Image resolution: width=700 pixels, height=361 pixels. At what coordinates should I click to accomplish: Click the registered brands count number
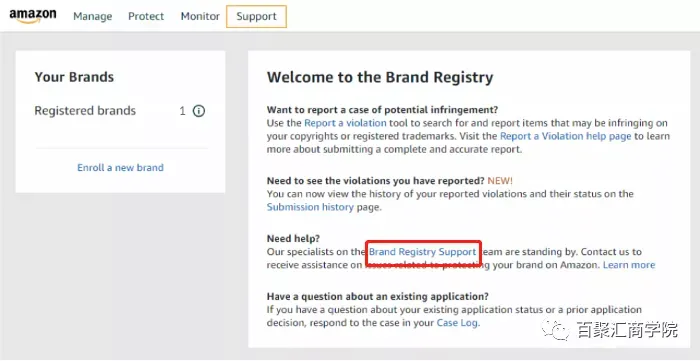[x=182, y=111]
